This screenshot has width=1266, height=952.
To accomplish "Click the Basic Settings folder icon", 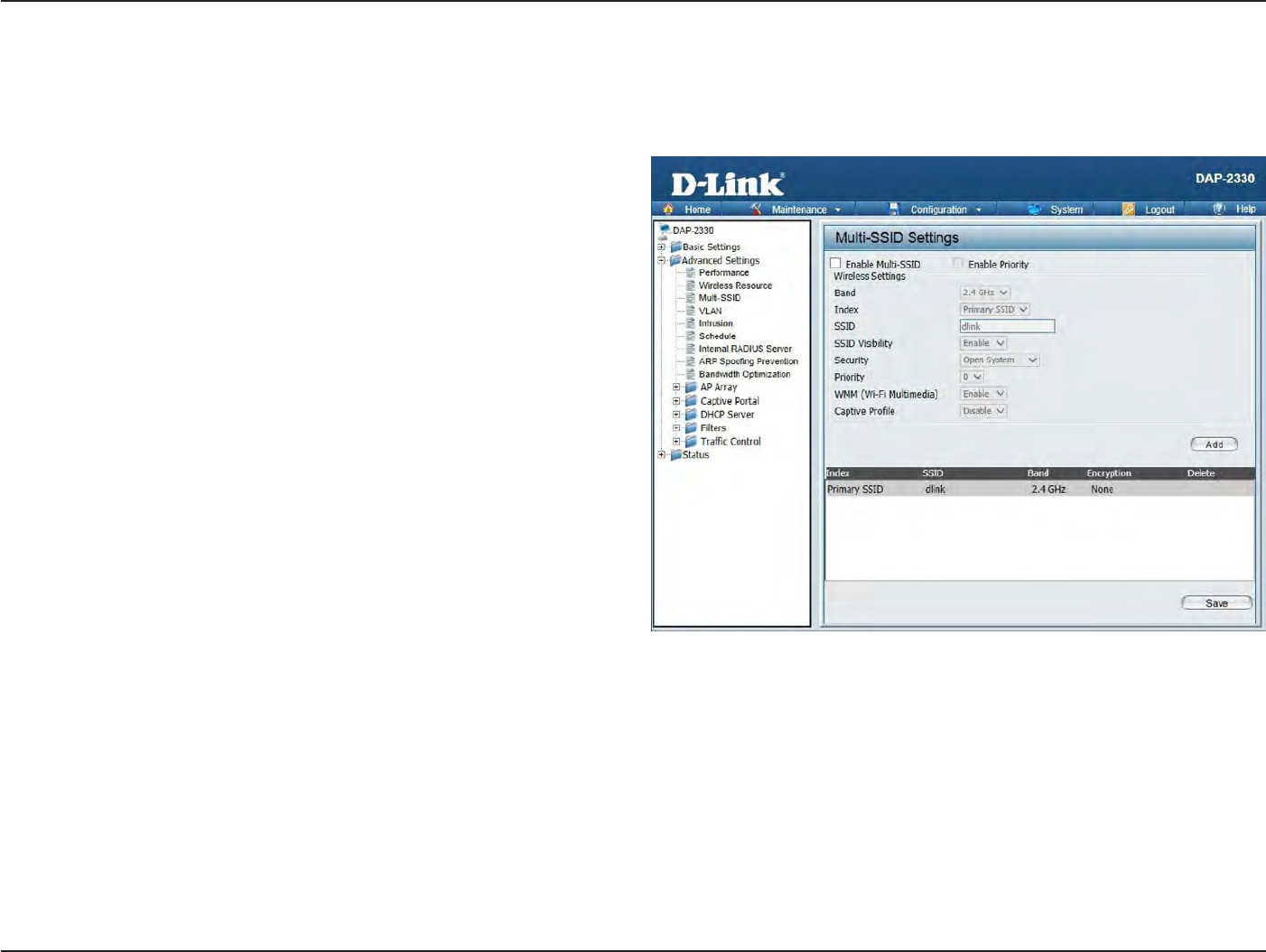I will [675, 247].
